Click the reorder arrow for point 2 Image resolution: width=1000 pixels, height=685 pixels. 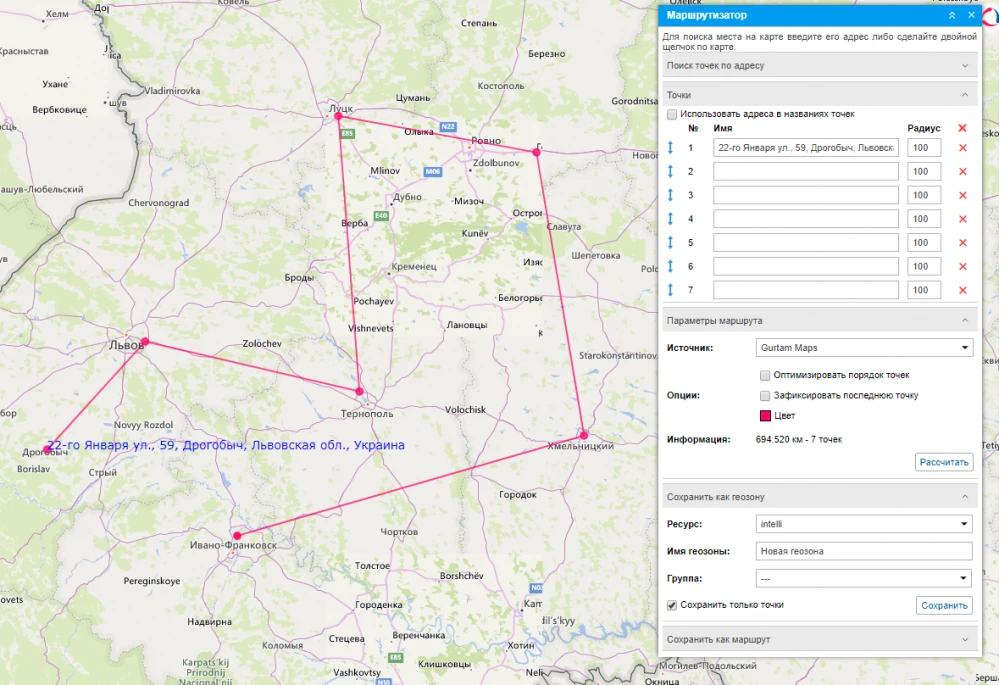(671, 171)
